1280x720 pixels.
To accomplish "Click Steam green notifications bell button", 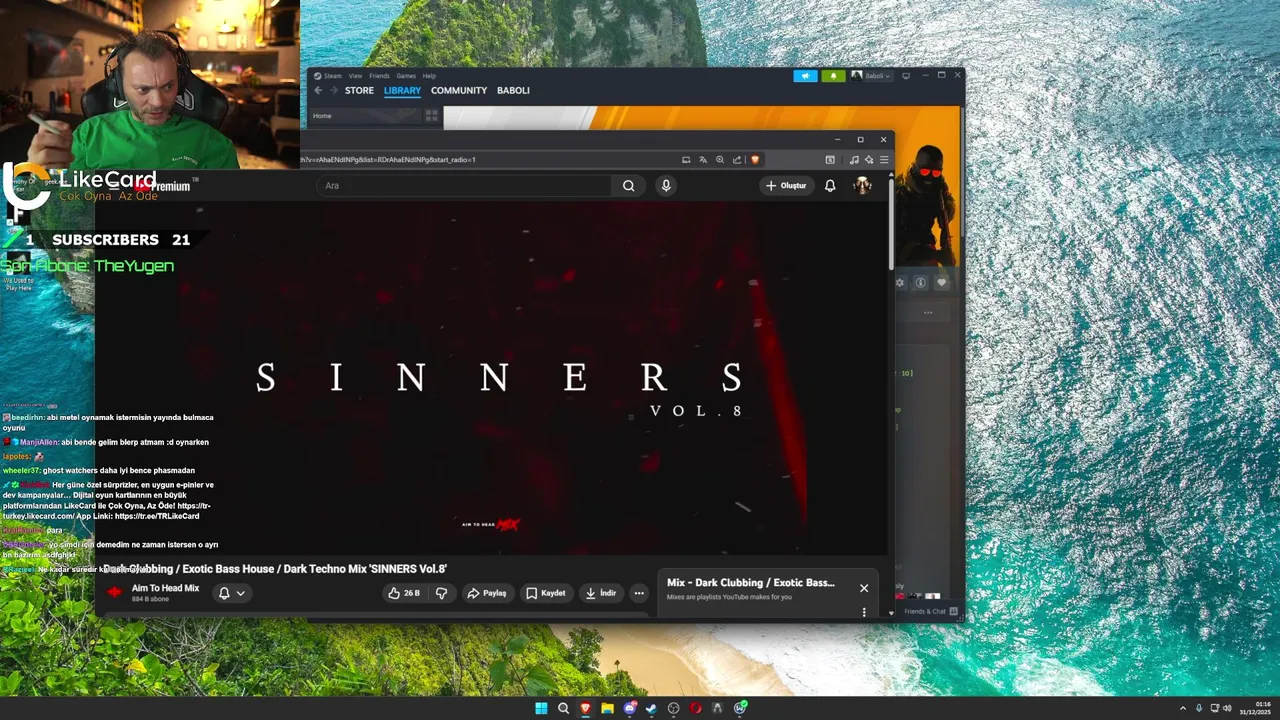I will (832, 76).
